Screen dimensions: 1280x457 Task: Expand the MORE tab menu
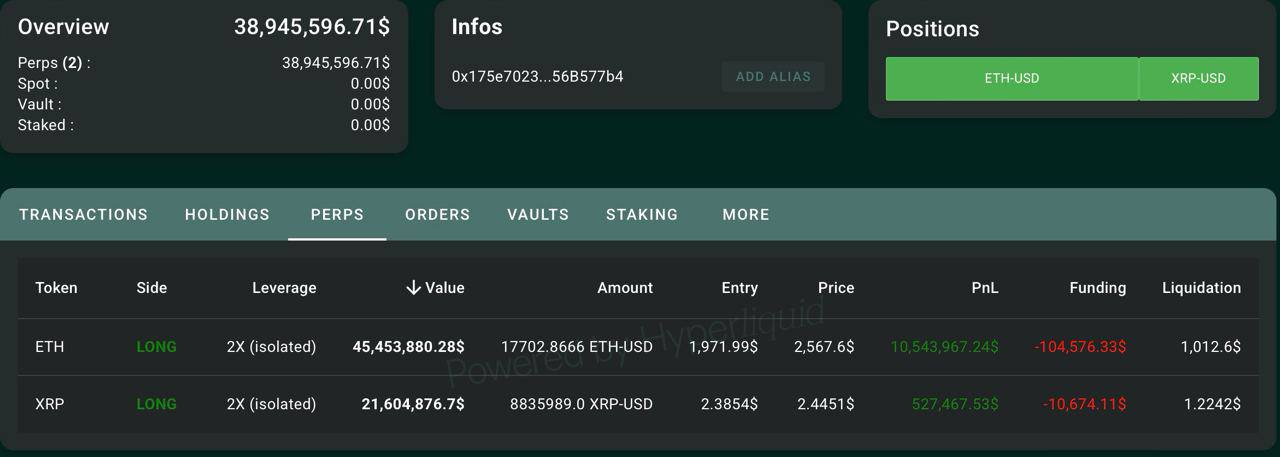(746, 214)
